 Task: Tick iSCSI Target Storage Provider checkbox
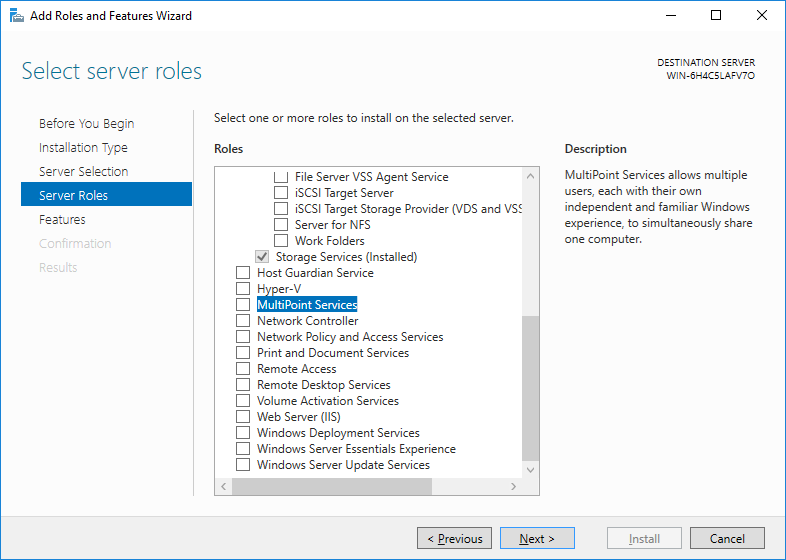[281, 209]
